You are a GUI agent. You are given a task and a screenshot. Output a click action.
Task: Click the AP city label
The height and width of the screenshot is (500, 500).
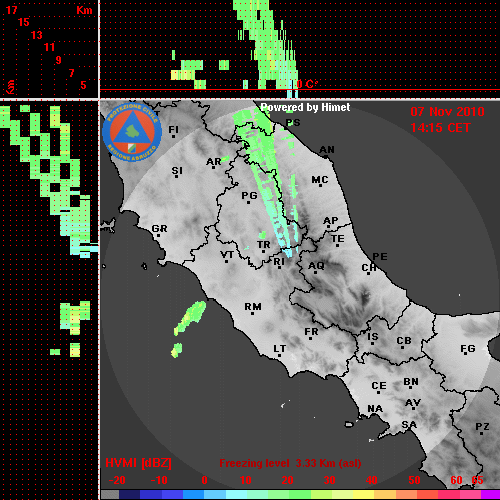click(331, 221)
